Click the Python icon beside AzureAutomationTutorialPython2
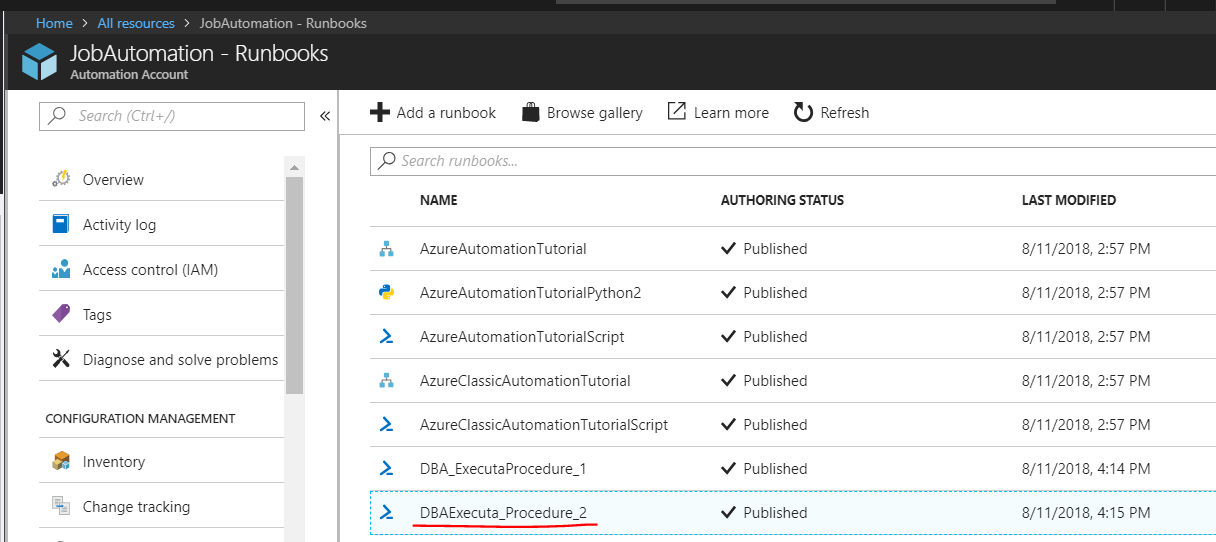Image resolution: width=1216 pixels, height=542 pixels. (386, 293)
